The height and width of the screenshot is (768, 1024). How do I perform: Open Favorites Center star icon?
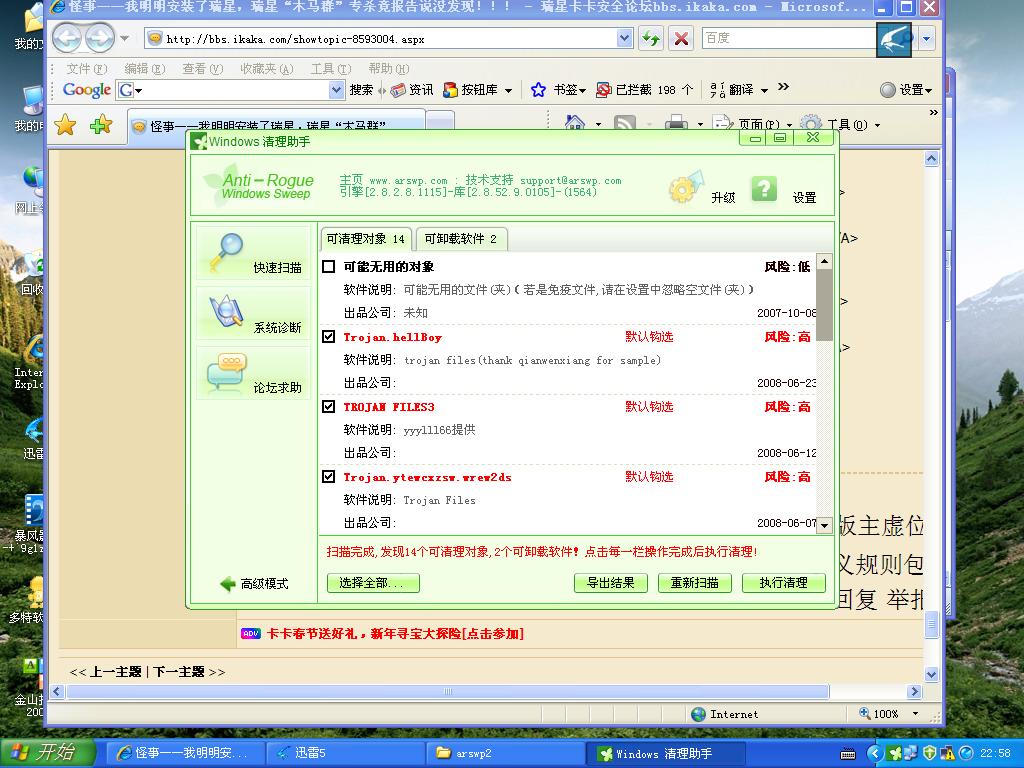65,124
